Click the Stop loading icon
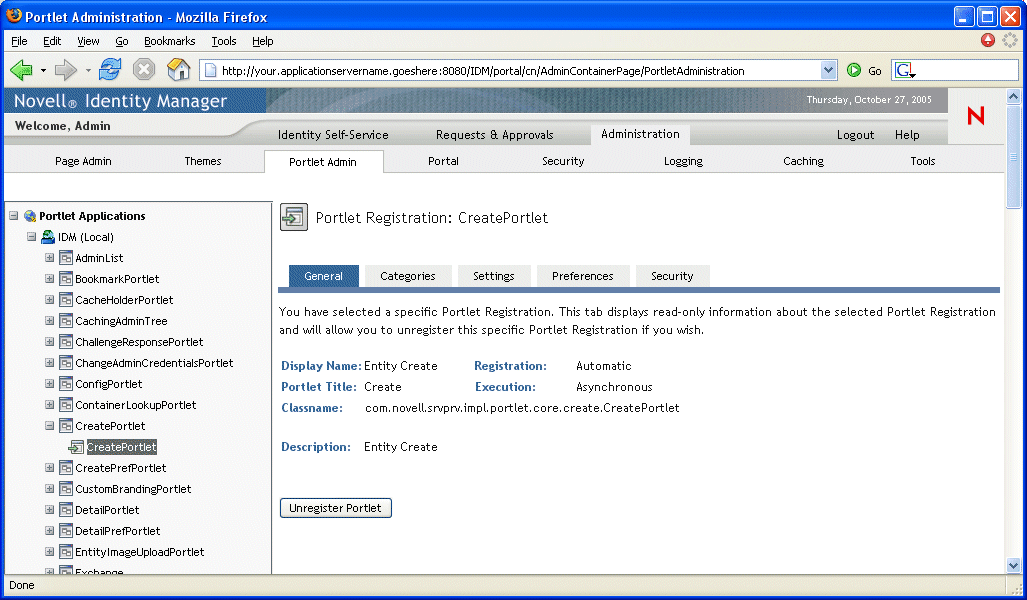This screenshot has height=600, width=1027. 144,70
